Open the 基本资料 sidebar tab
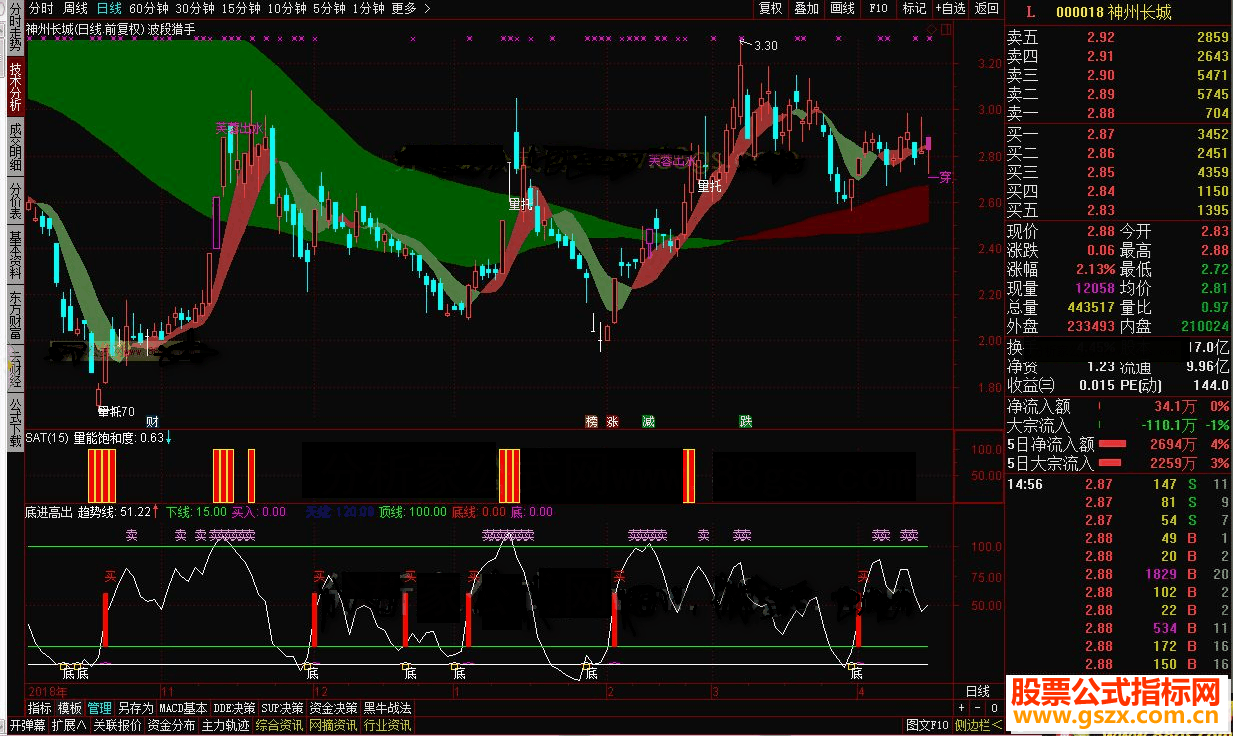1233x736 pixels. [15, 255]
